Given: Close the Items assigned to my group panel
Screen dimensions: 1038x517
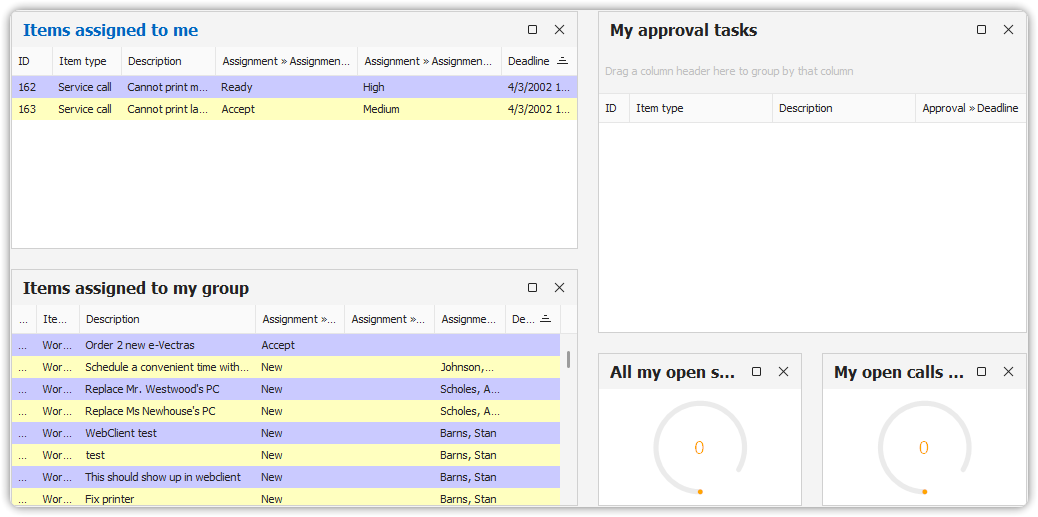Looking at the screenshot, I should (559, 288).
